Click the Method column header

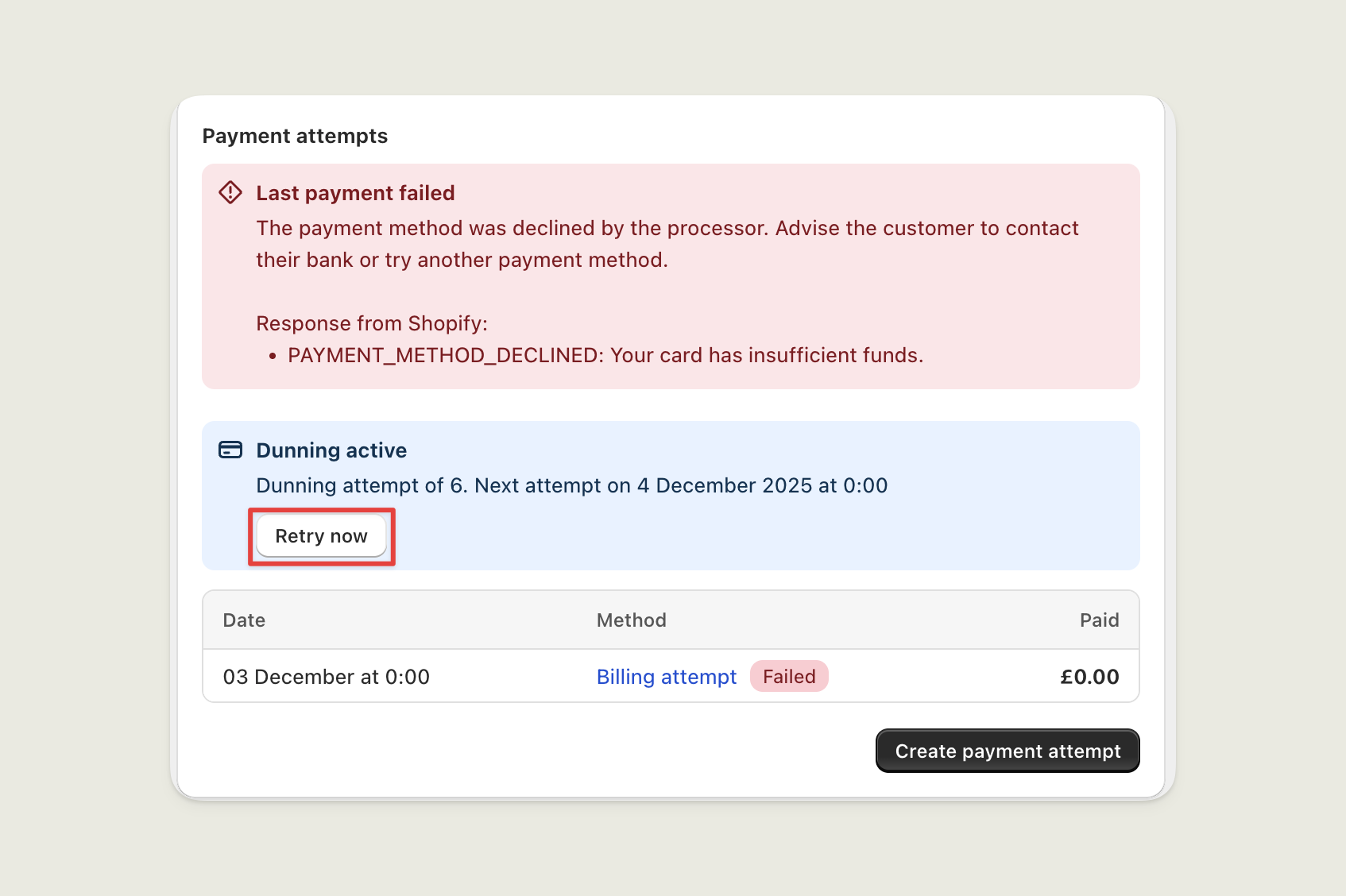(x=631, y=620)
